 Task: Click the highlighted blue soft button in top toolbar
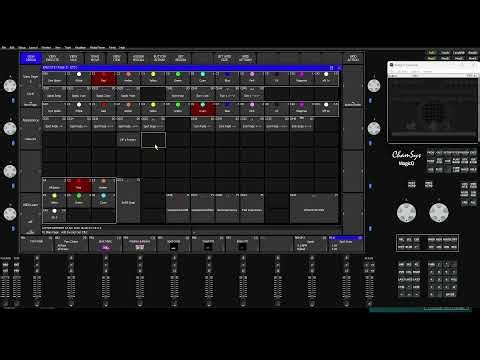pos(31,58)
